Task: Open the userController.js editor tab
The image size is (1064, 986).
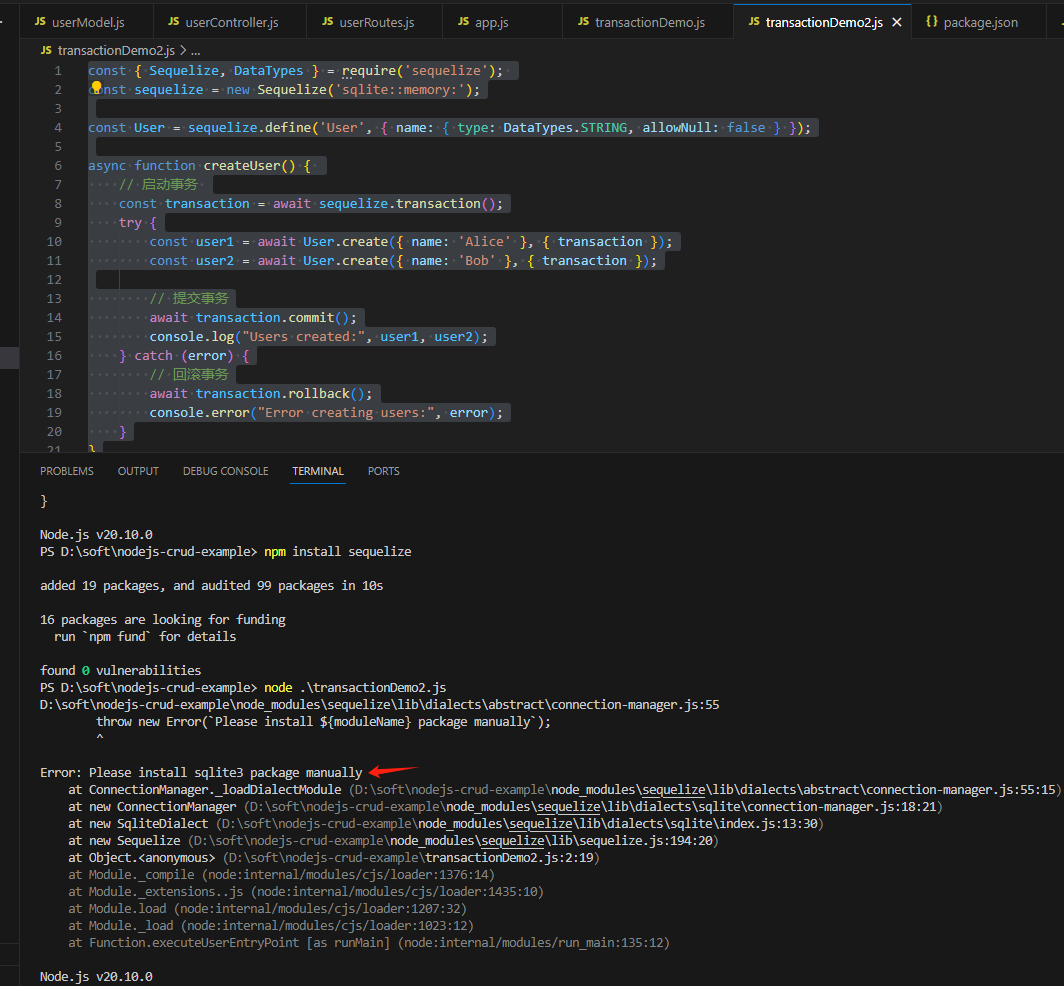Action: tap(223, 22)
